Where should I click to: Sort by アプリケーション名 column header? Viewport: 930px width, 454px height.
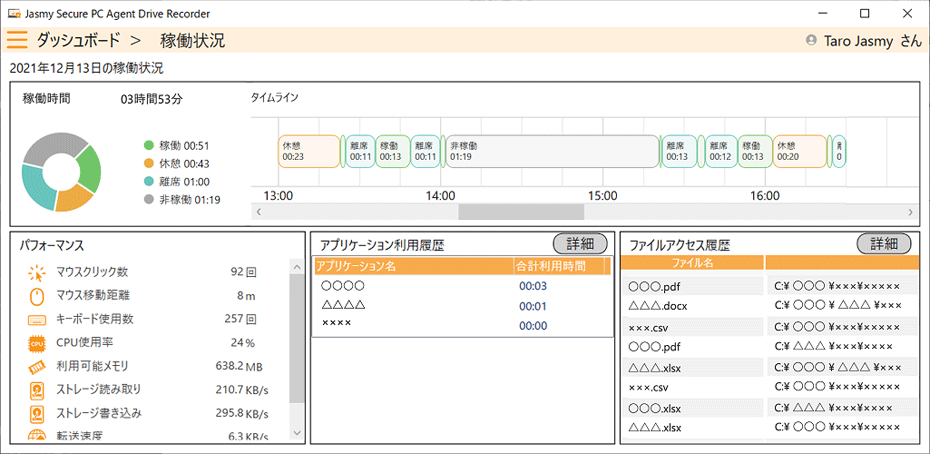click(412, 267)
